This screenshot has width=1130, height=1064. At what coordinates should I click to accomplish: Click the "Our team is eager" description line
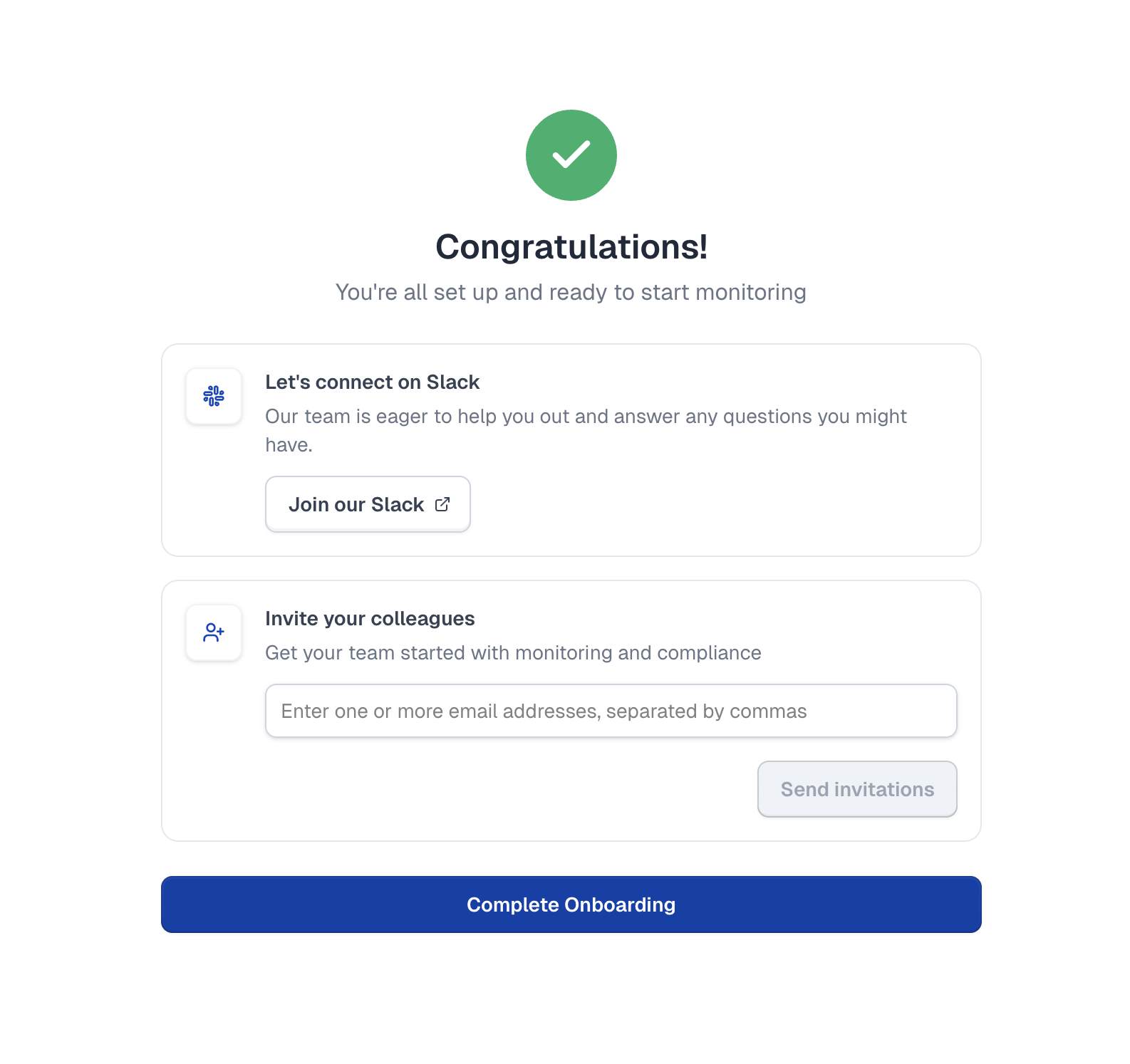(x=585, y=417)
